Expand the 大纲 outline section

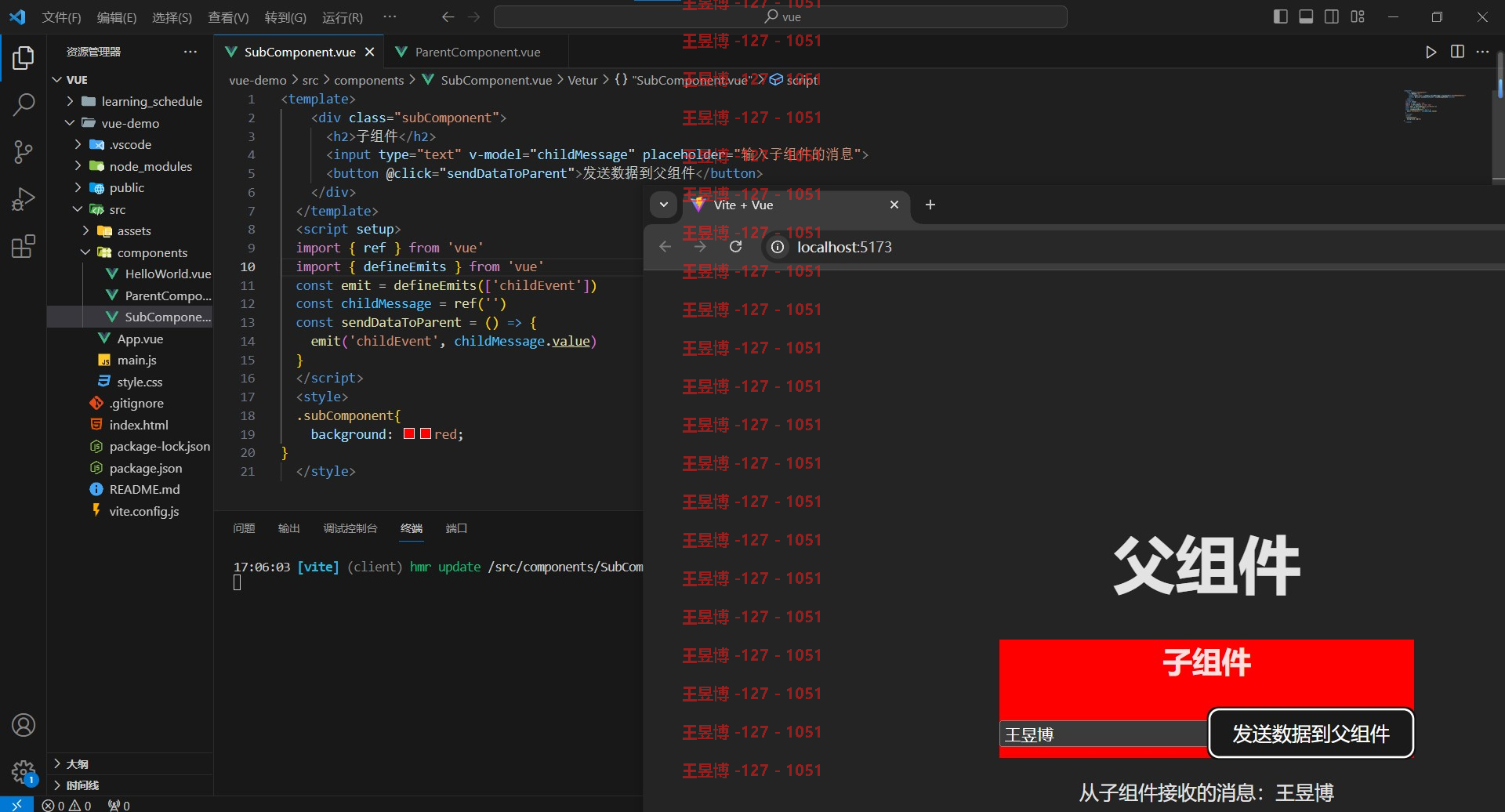tap(130, 763)
